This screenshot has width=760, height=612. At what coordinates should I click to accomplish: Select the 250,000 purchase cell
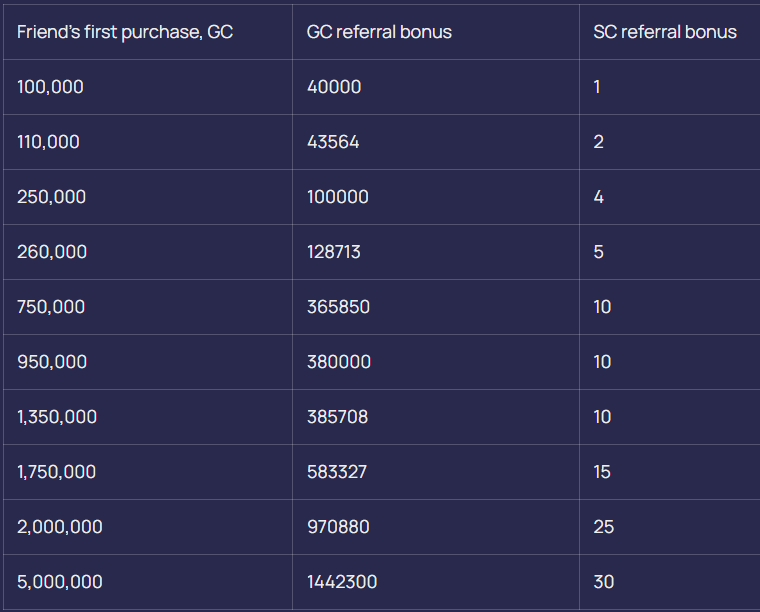[51, 197]
